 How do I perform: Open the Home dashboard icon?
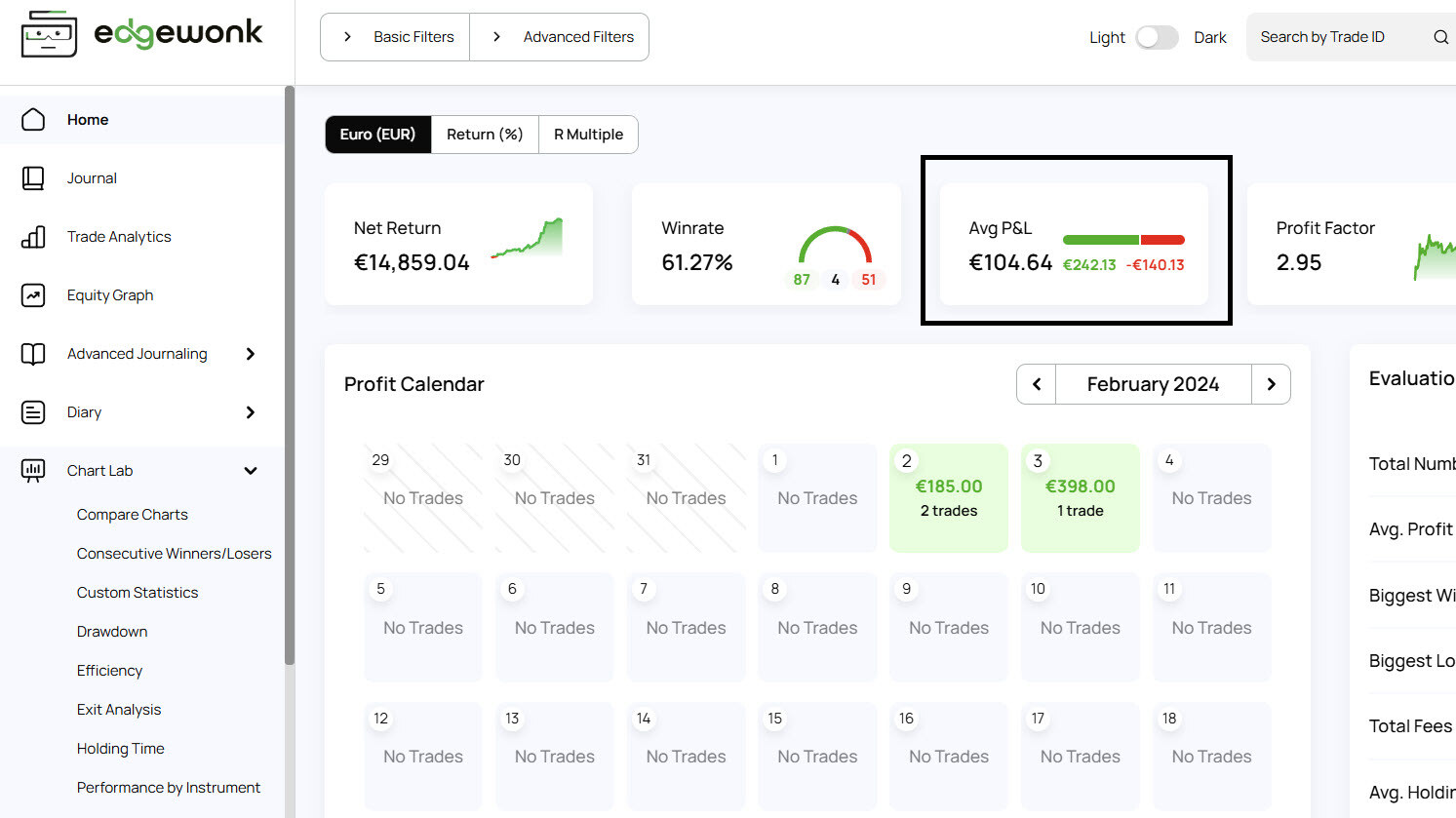click(x=33, y=119)
